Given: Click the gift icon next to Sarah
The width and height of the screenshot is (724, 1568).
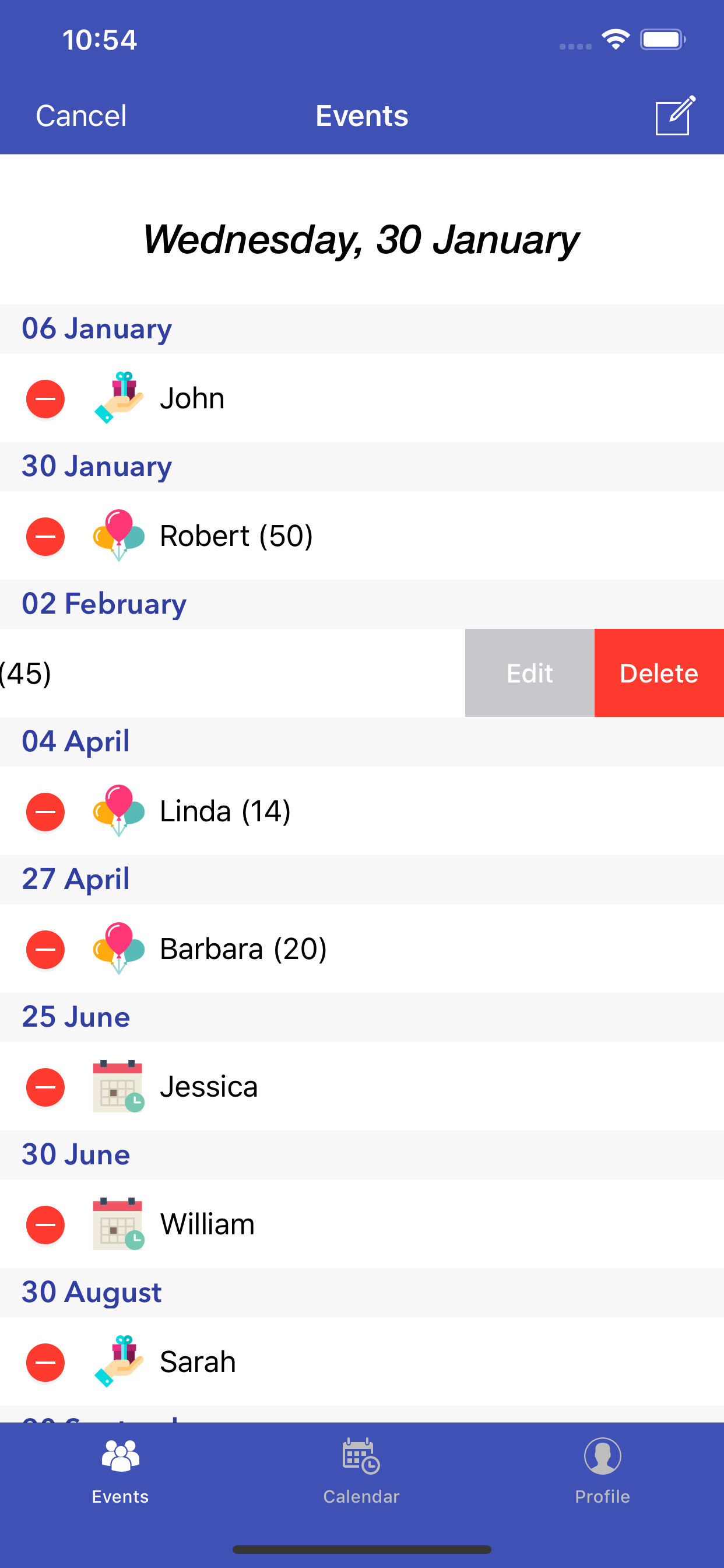Looking at the screenshot, I should (119, 1361).
